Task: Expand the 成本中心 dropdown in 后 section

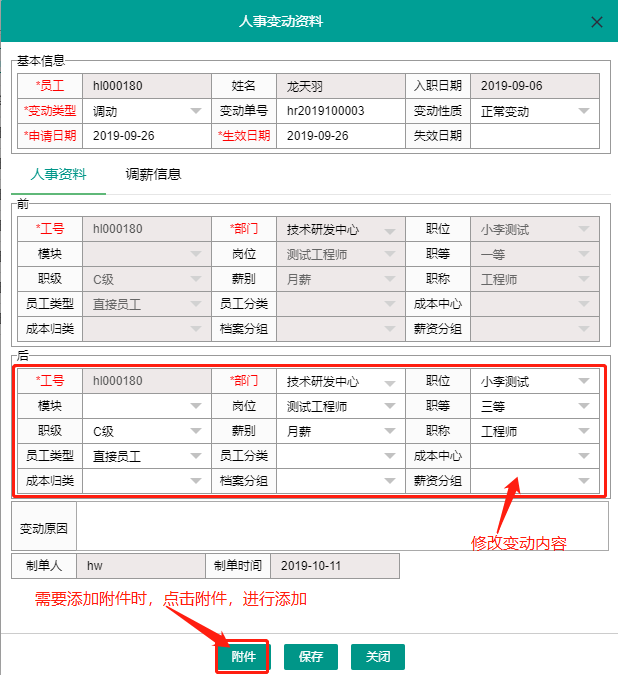Action: (x=584, y=456)
